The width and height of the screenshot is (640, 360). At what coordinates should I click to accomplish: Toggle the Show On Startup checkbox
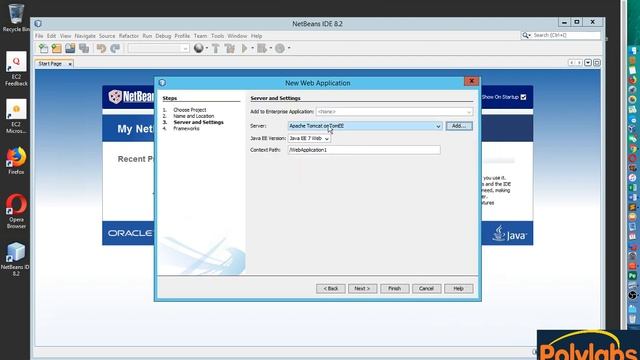point(523,97)
